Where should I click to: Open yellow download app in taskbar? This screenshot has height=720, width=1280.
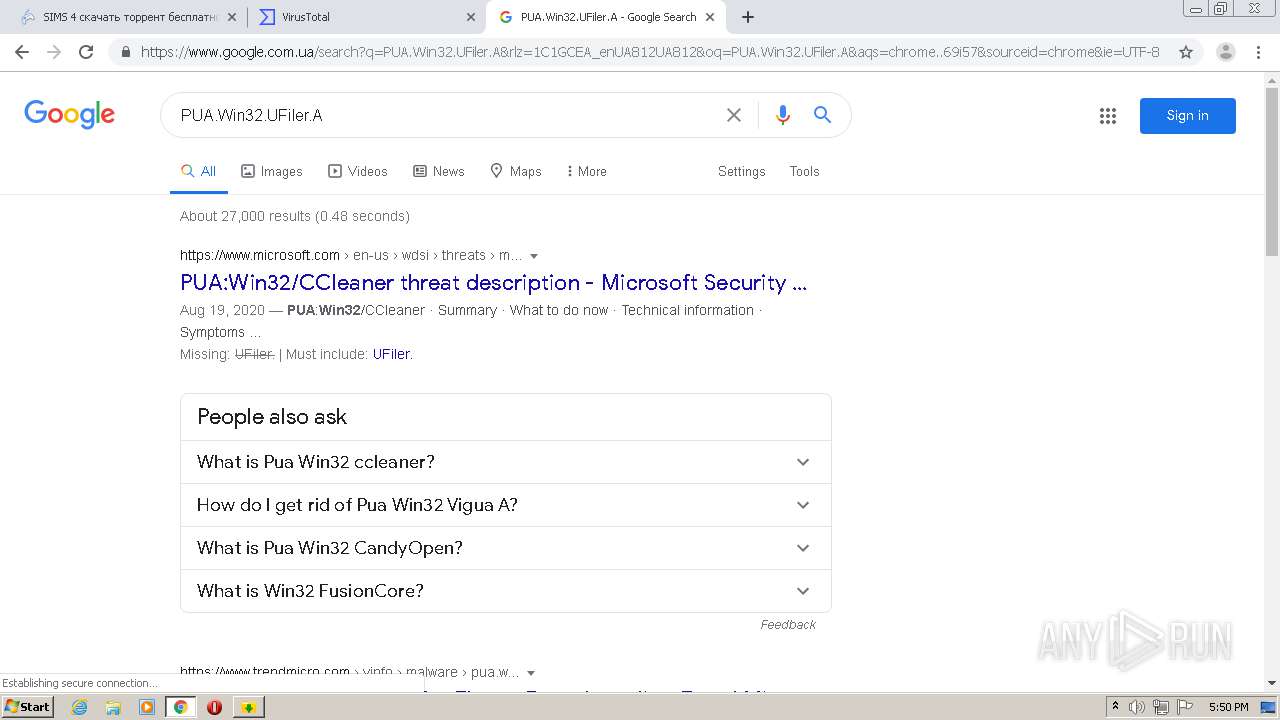[249, 707]
